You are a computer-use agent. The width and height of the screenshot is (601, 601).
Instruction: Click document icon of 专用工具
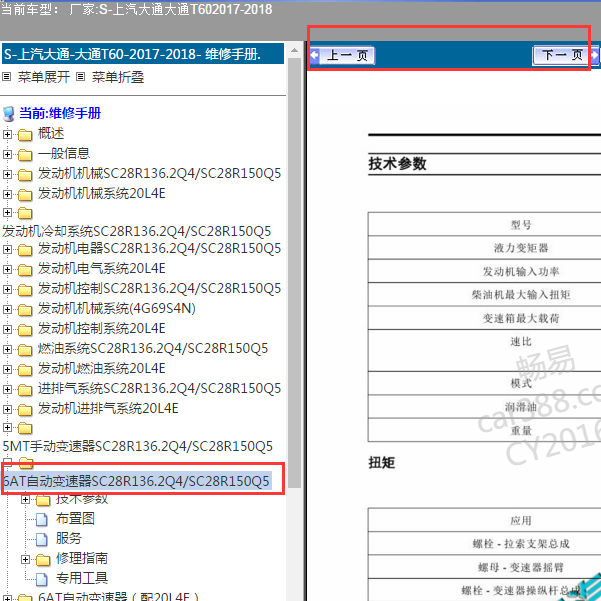click(42, 580)
